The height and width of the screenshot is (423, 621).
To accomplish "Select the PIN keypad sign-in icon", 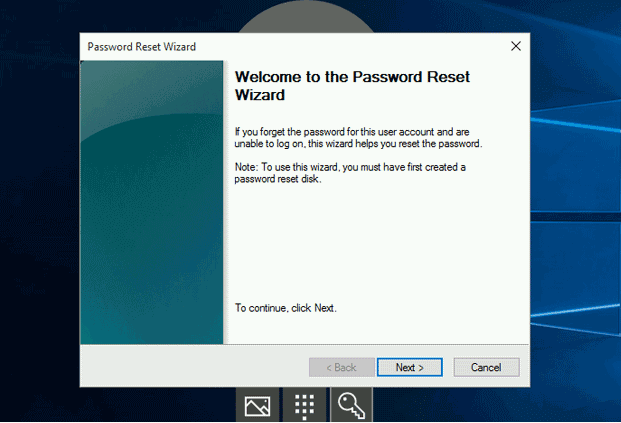I will point(305,405).
